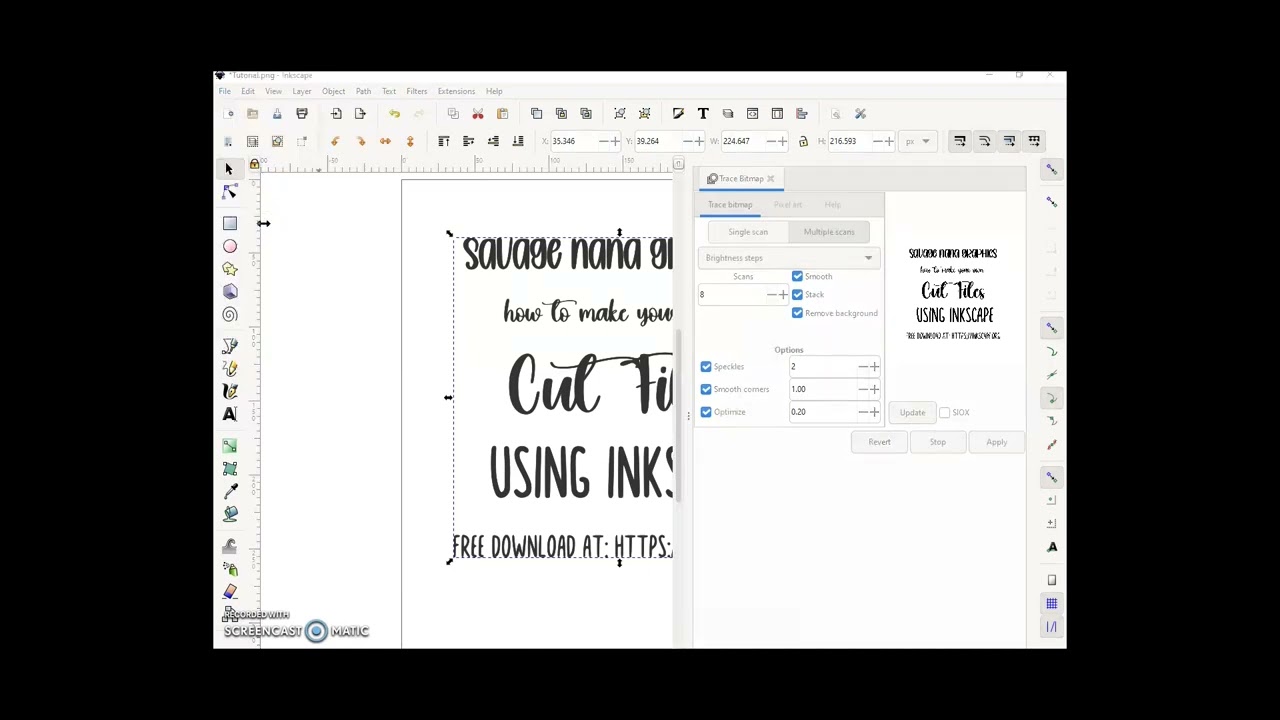Screen dimensions: 1280x720
Task: Select the Dropper color picker tool
Action: (230, 491)
